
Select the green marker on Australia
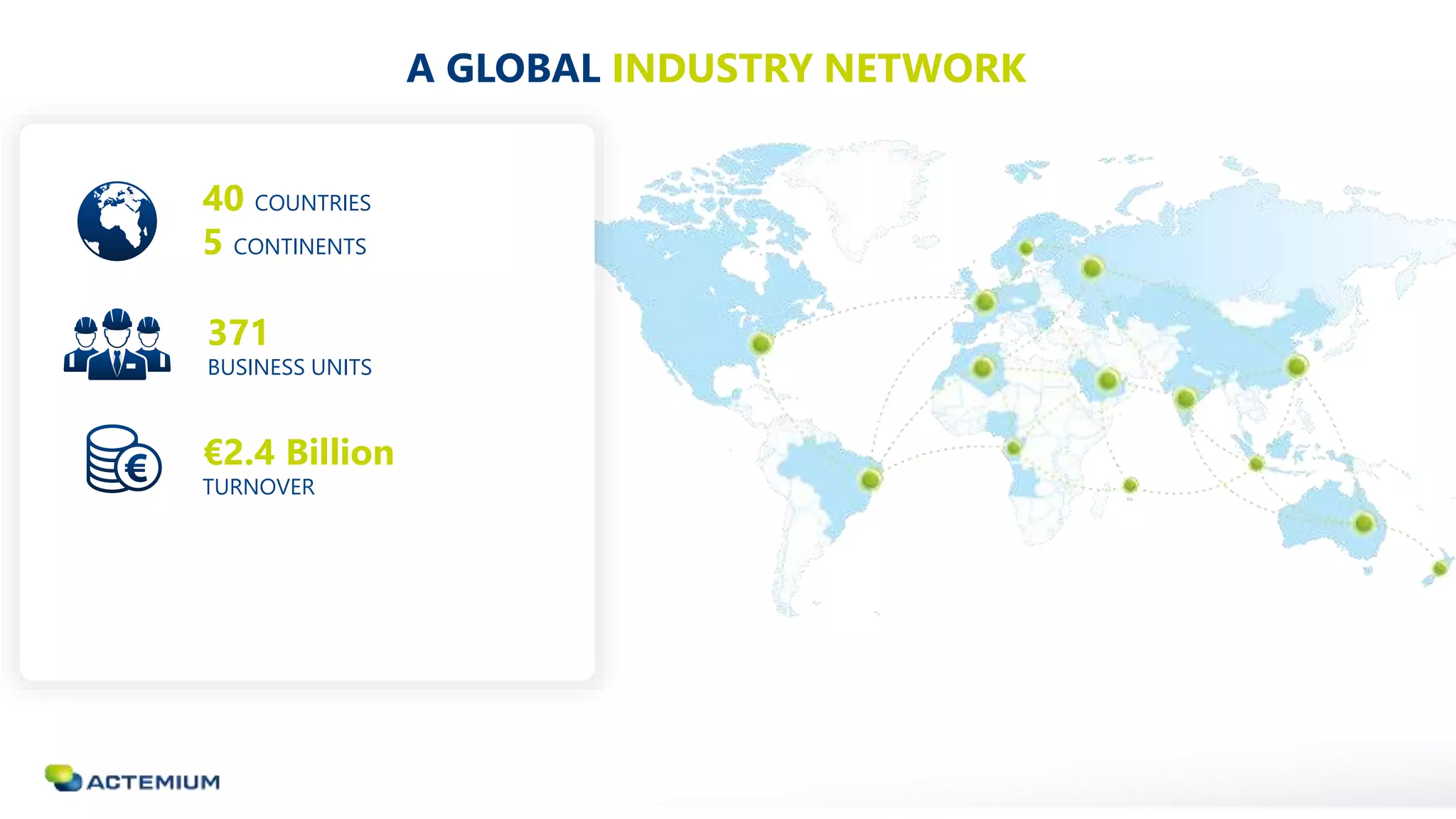[x=1364, y=523]
